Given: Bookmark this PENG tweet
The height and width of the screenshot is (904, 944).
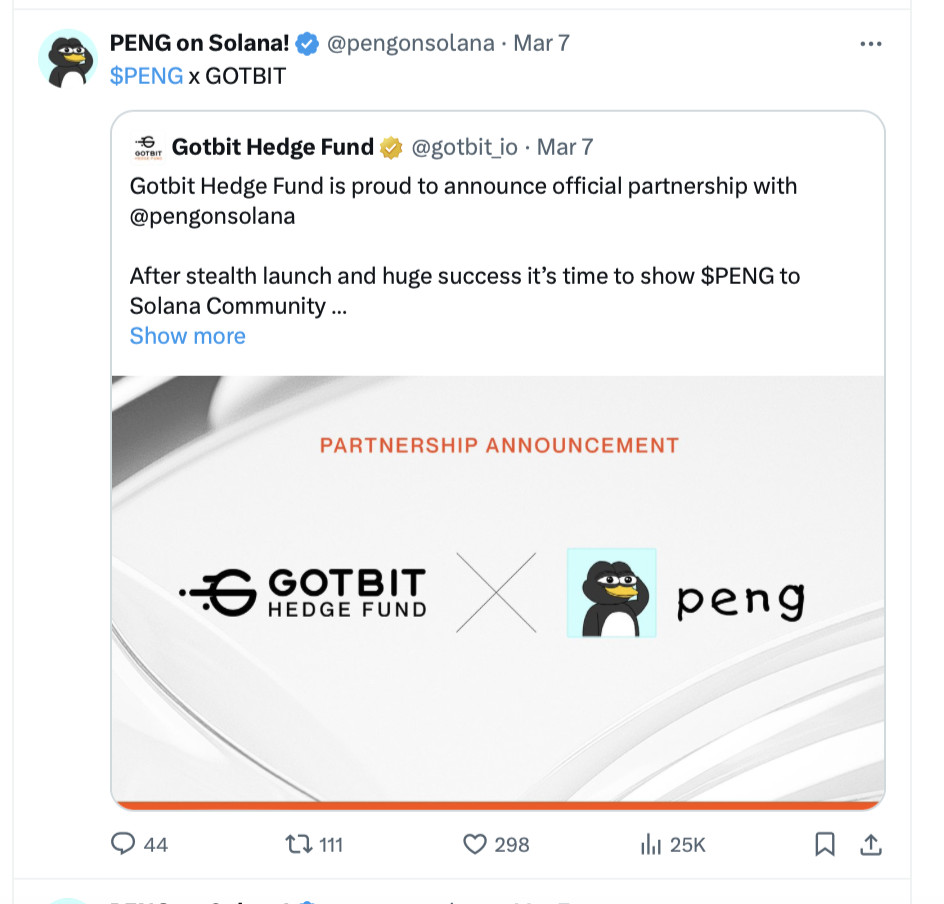Looking at the screenshot, I should tap(825, 844).
